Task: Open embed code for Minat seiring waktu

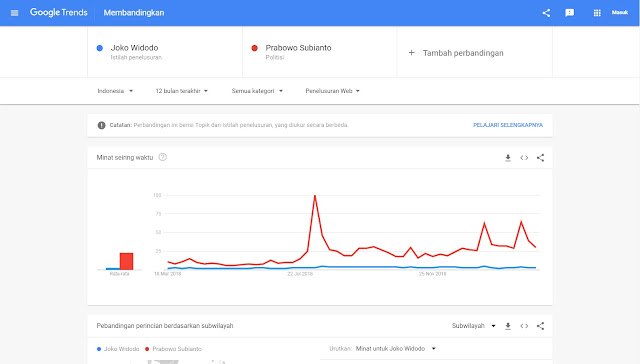Action: [x=524, y=158]
